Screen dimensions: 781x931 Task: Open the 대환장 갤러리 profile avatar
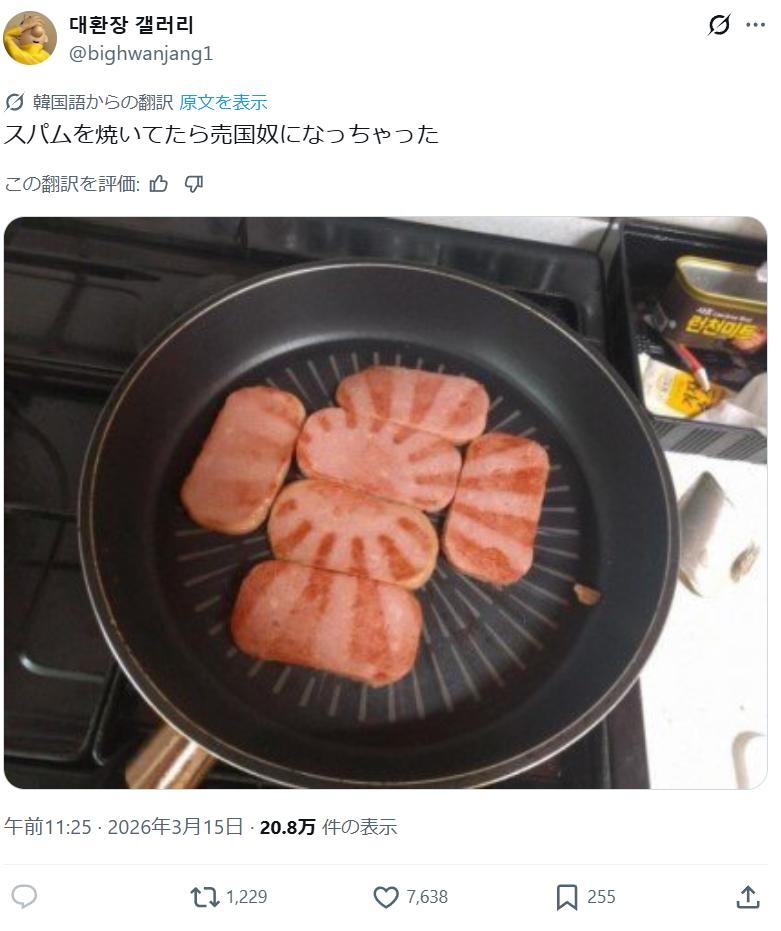tap(30, 37)
